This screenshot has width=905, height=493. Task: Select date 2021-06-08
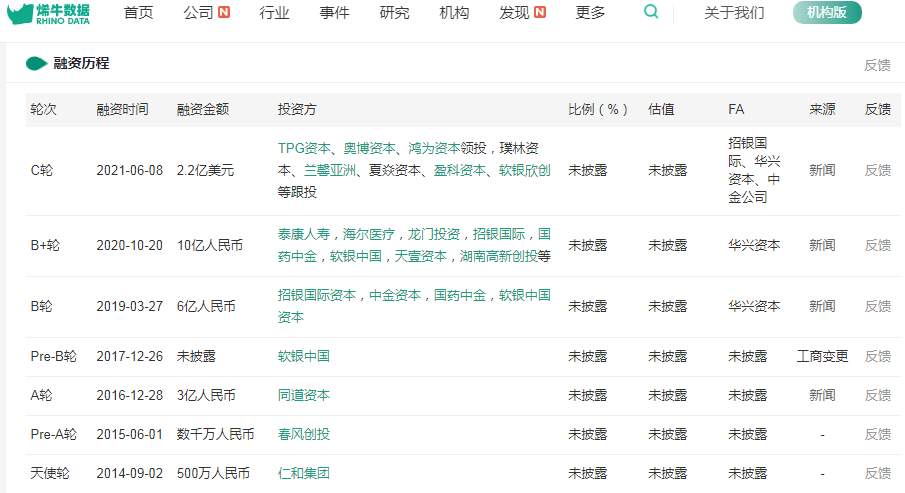[130, 170]
